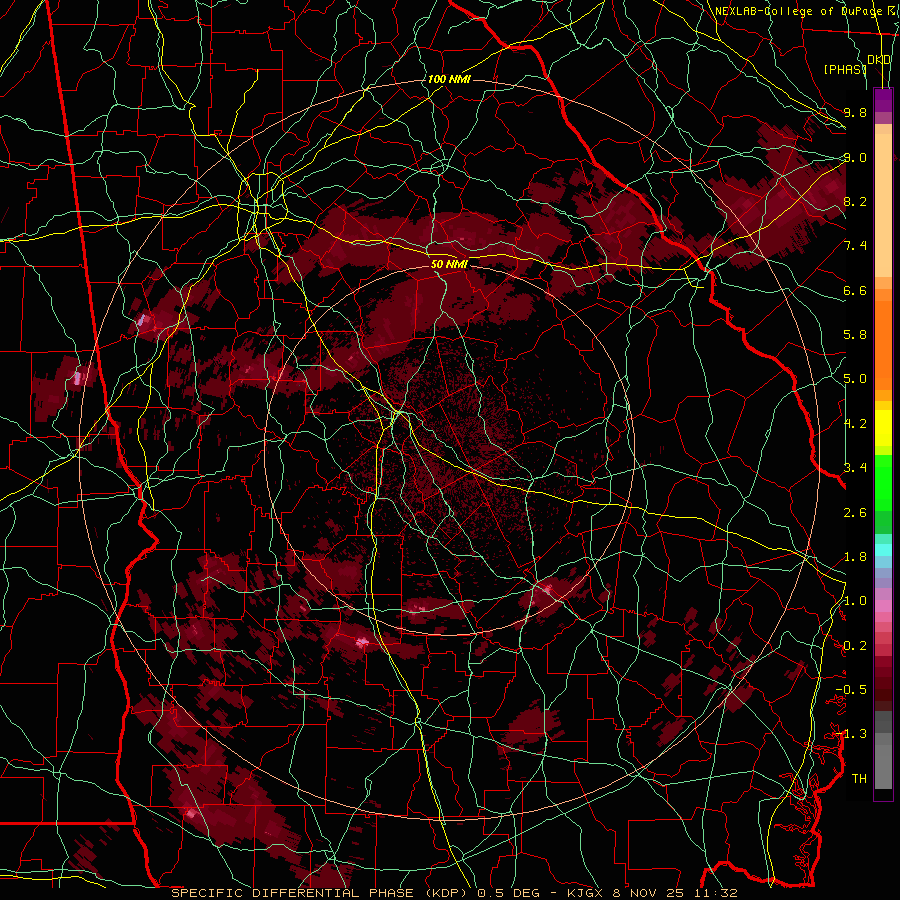Click the 5.8 legend value
This screenshot has height=900, width=900.
pos(855,335)
